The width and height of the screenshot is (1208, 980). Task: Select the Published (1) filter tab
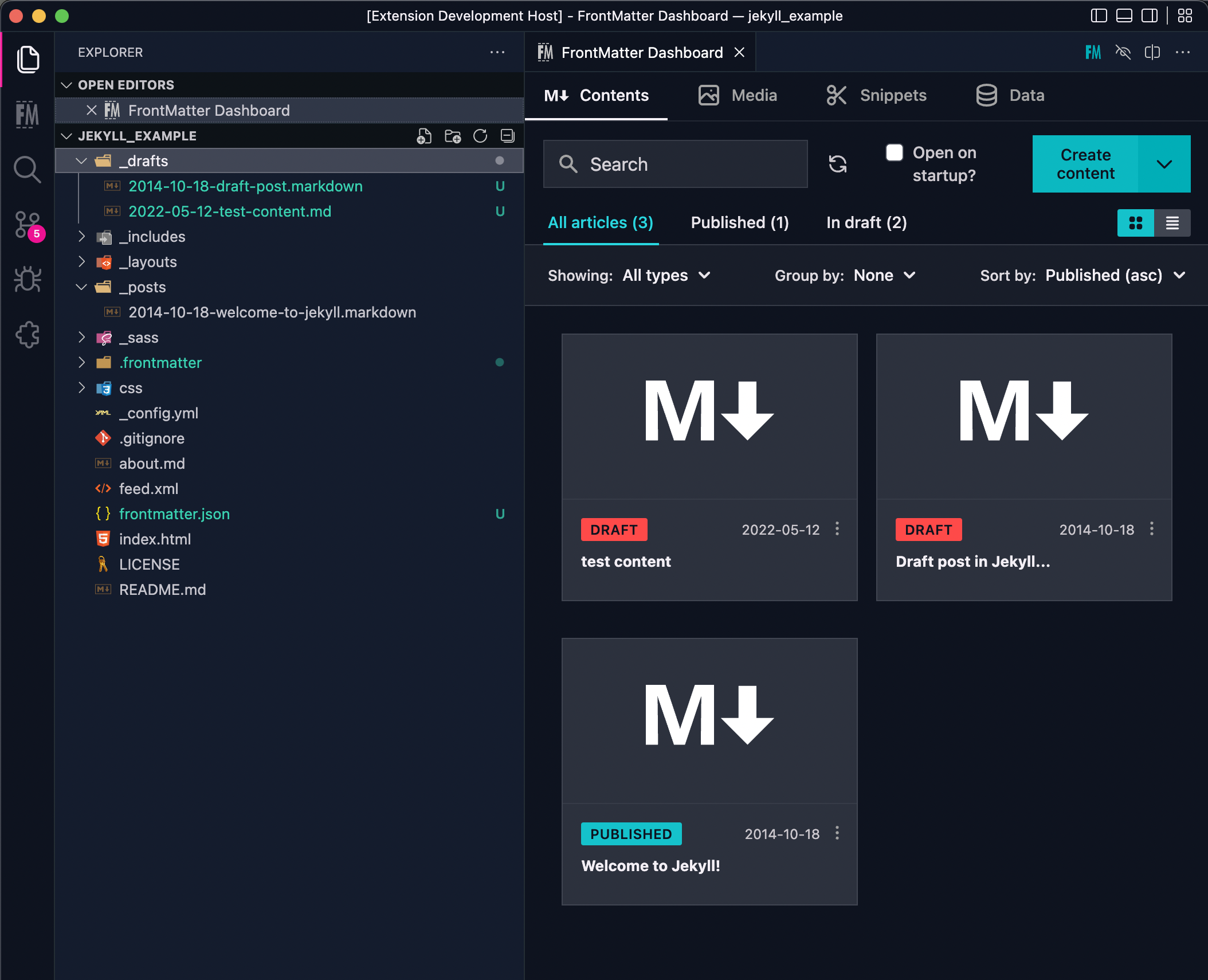(740, 222)
